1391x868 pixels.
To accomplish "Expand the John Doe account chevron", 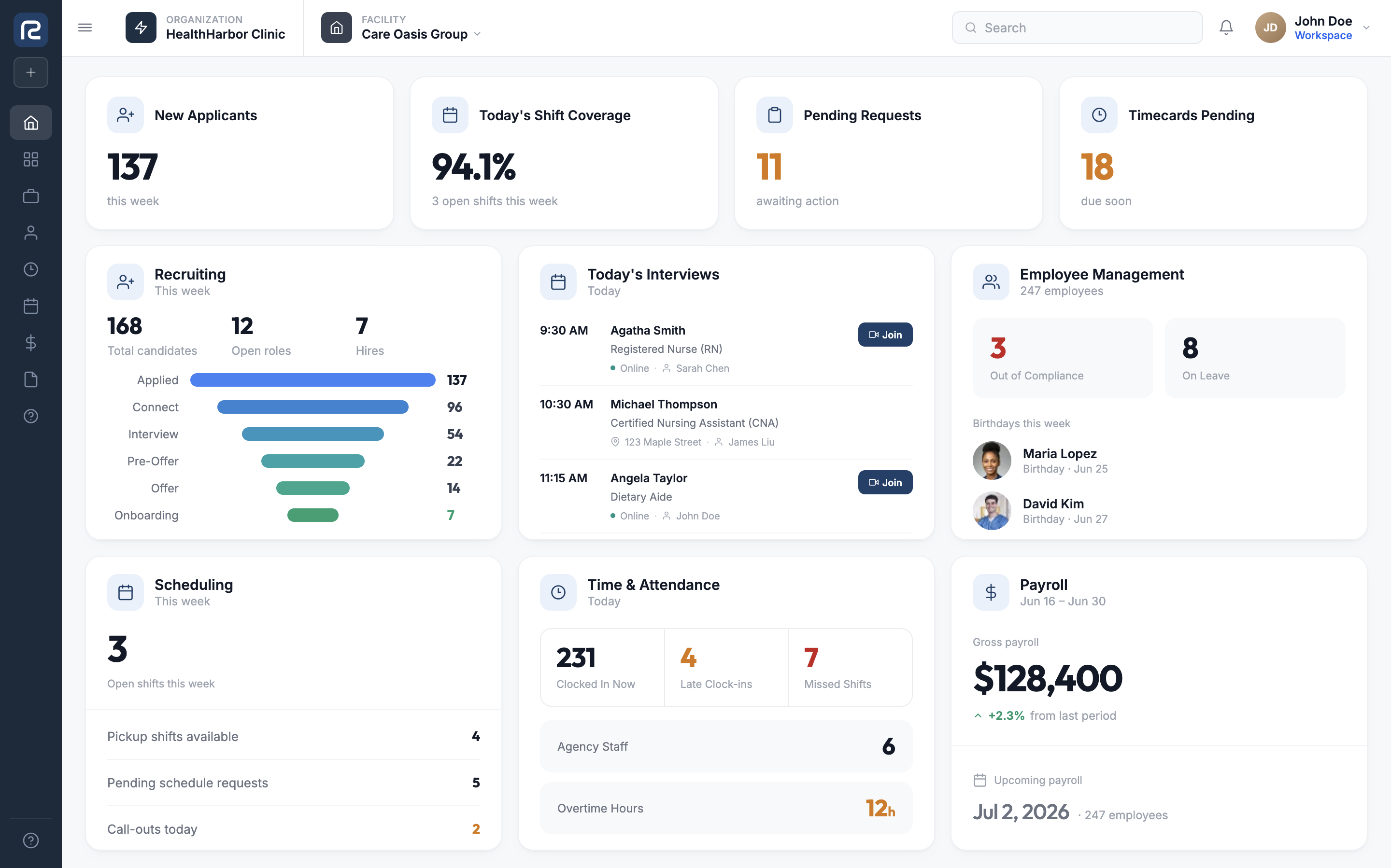I will (1366, 28).
